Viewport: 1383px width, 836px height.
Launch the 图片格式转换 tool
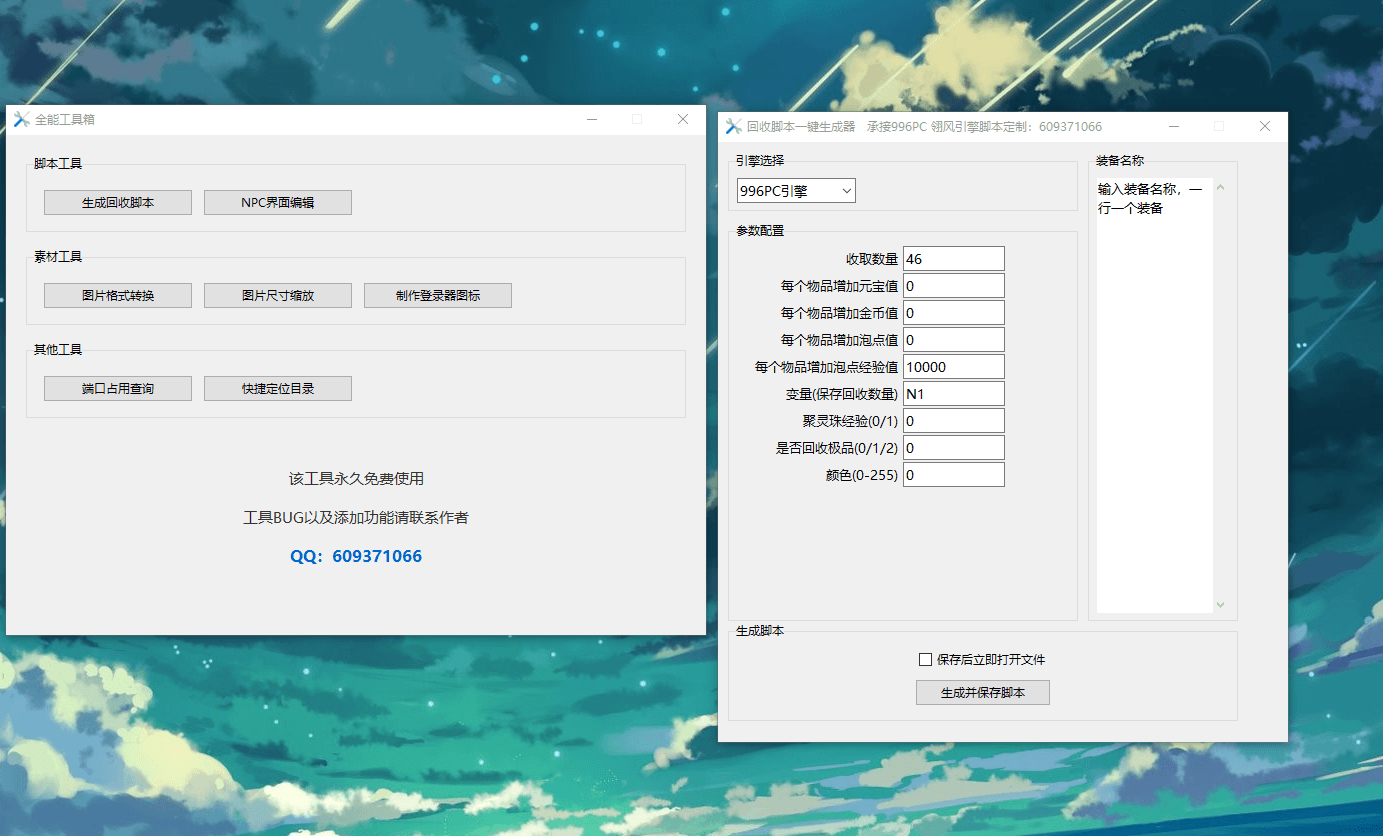[118, 295]
